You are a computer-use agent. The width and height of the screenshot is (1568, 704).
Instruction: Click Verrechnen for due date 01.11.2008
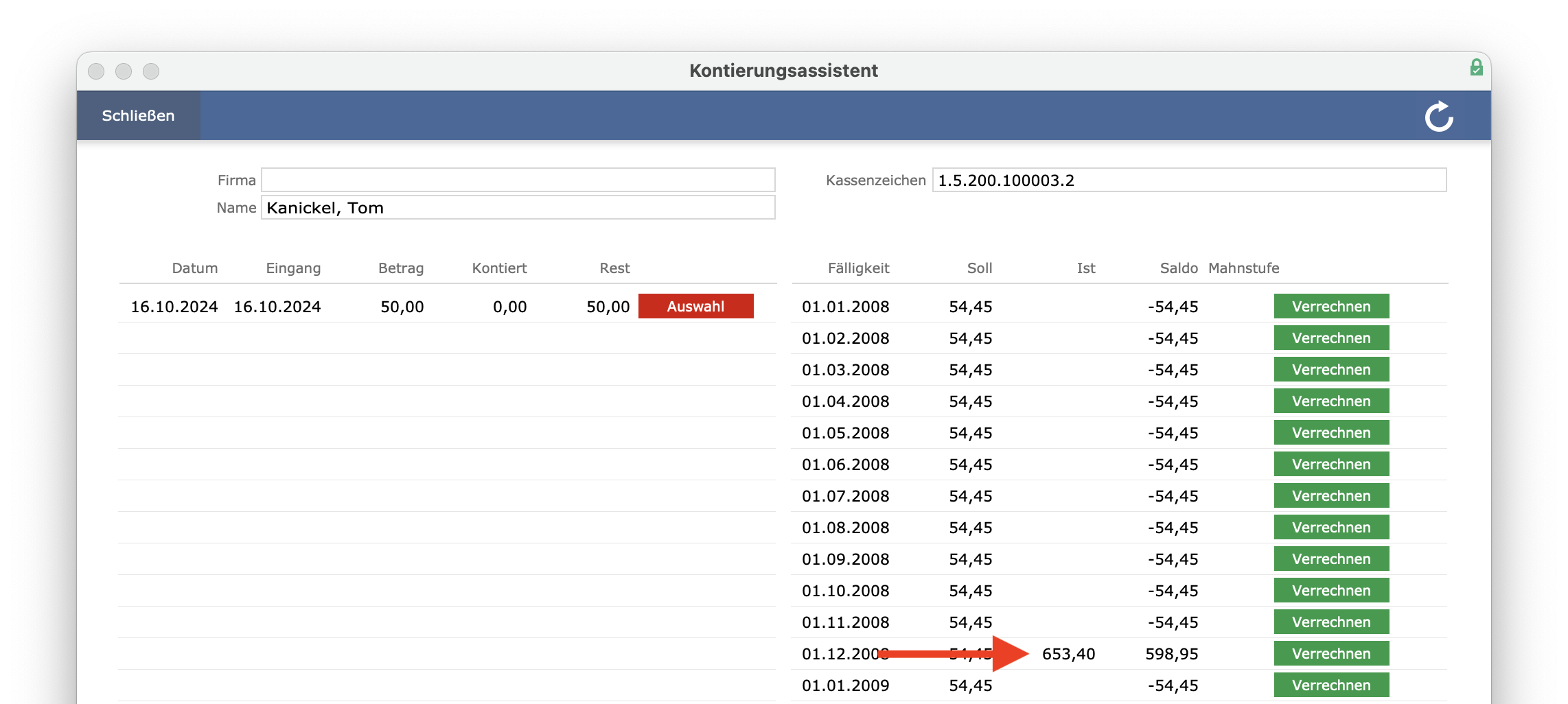point(1331,622)
